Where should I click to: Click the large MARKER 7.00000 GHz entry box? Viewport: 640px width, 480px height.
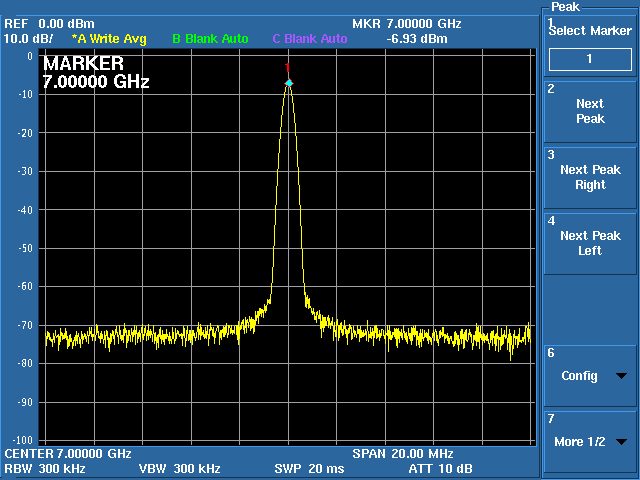[96, 72]
